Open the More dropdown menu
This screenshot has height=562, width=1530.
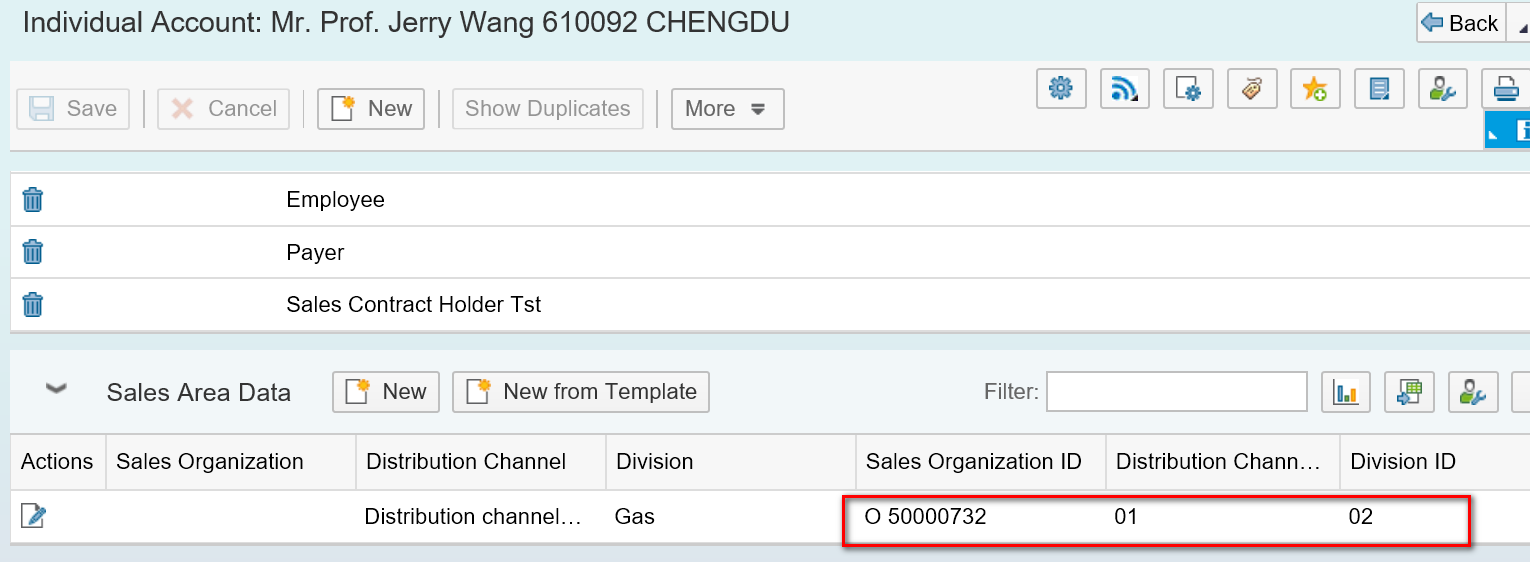click(727, 109)
